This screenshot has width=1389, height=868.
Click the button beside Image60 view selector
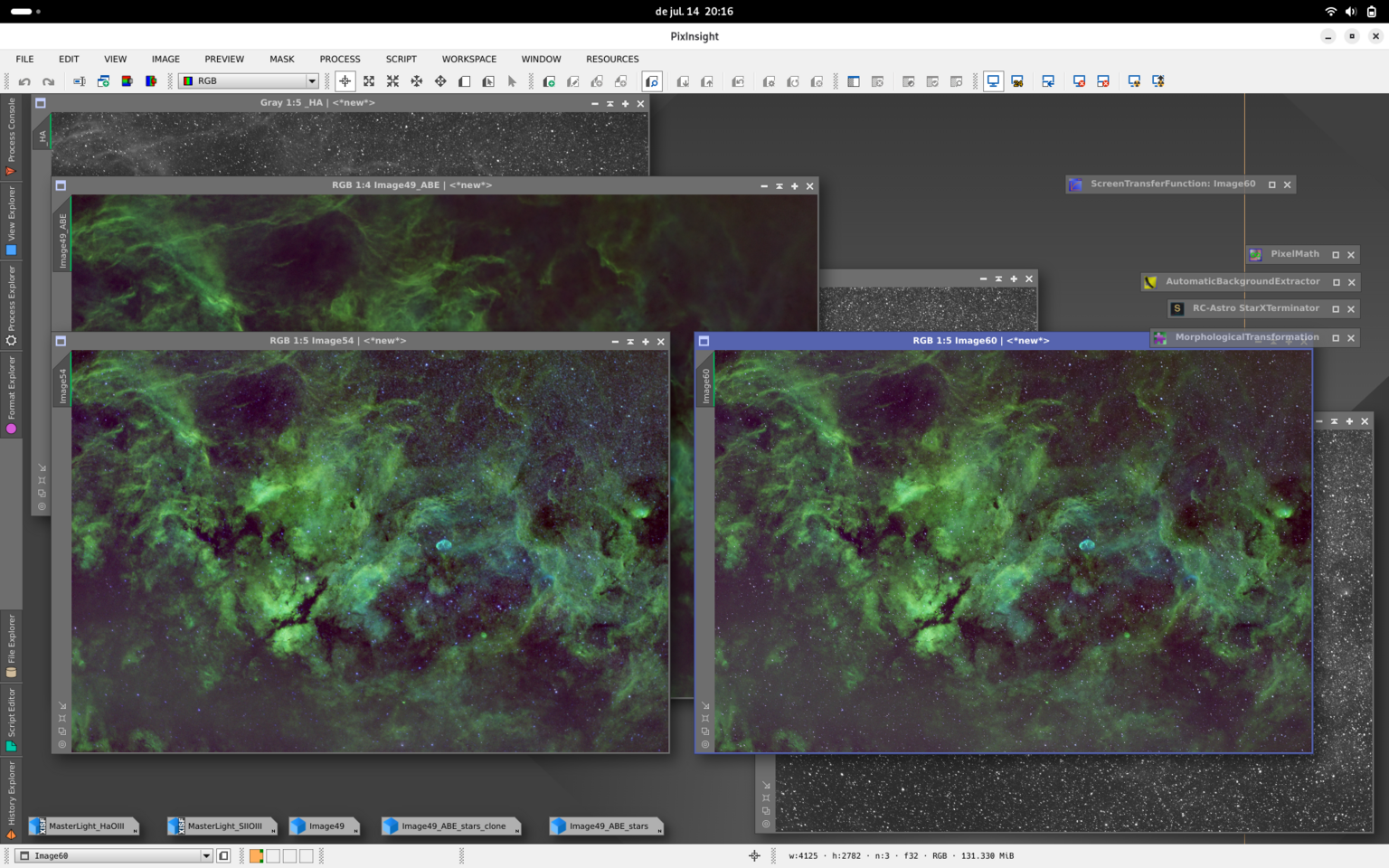[x=223, y=855]
